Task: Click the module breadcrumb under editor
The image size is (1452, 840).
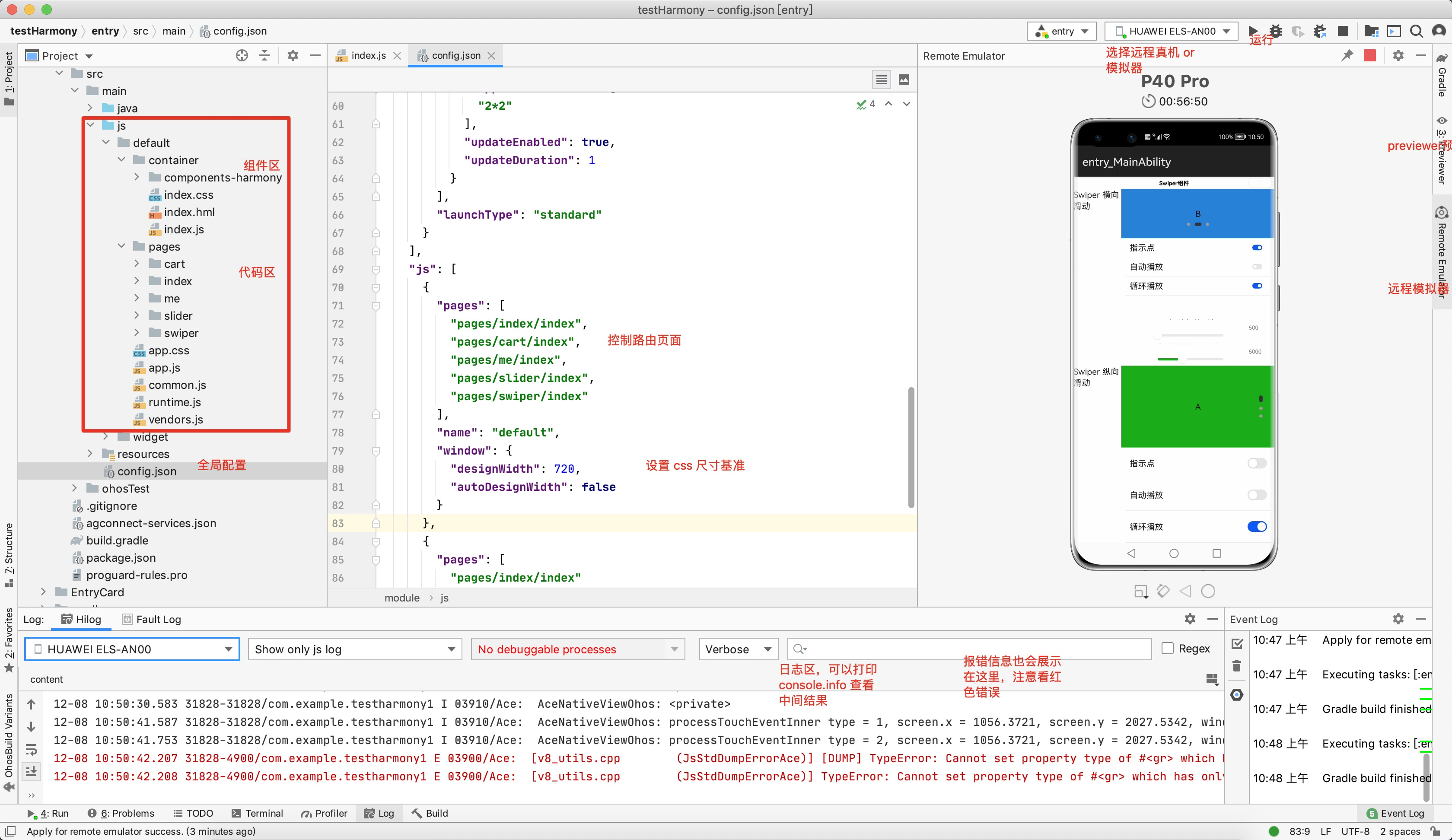Action: 401,598
